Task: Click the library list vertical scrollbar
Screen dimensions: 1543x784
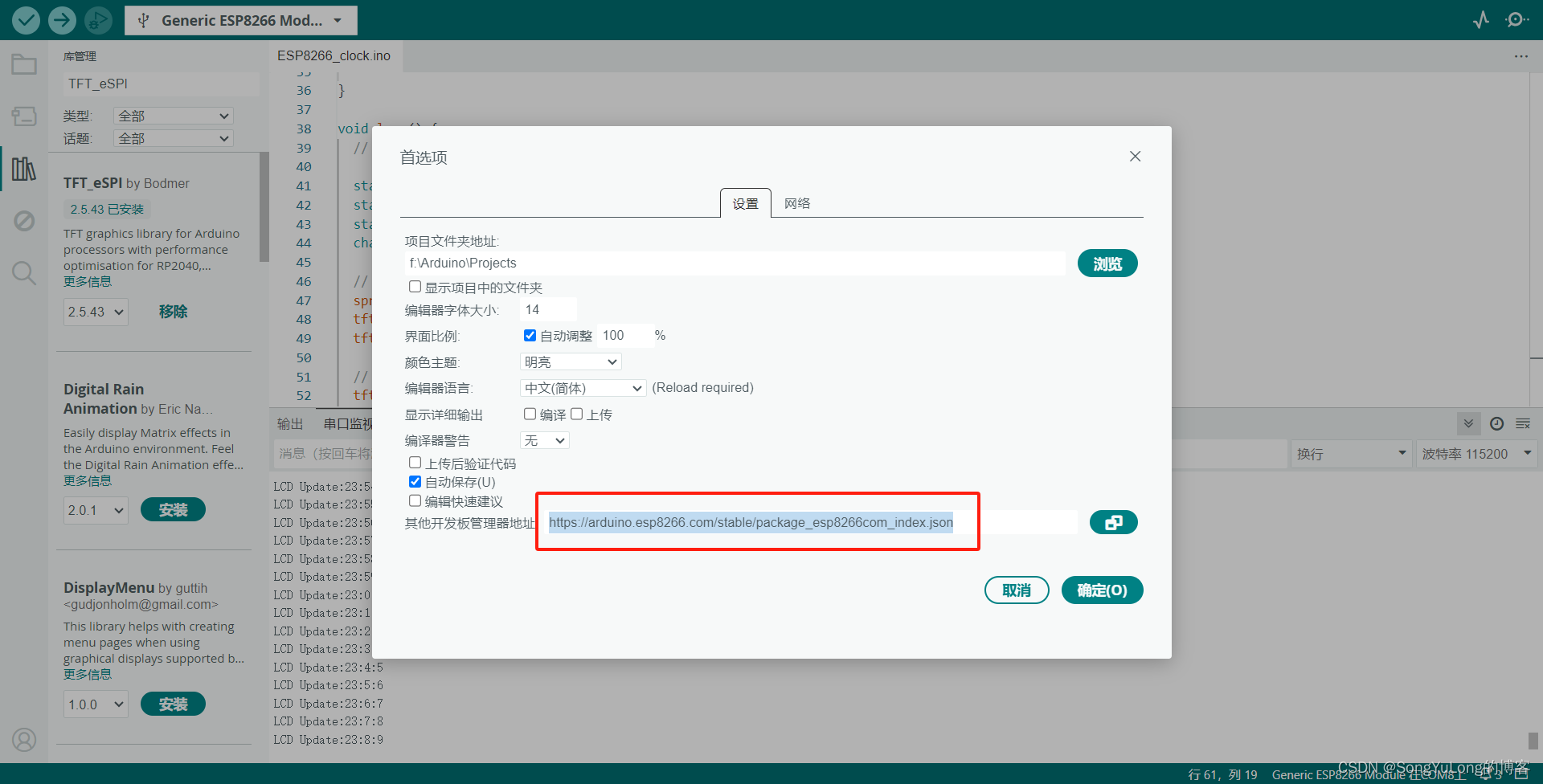Action: [x=264, y=207]
